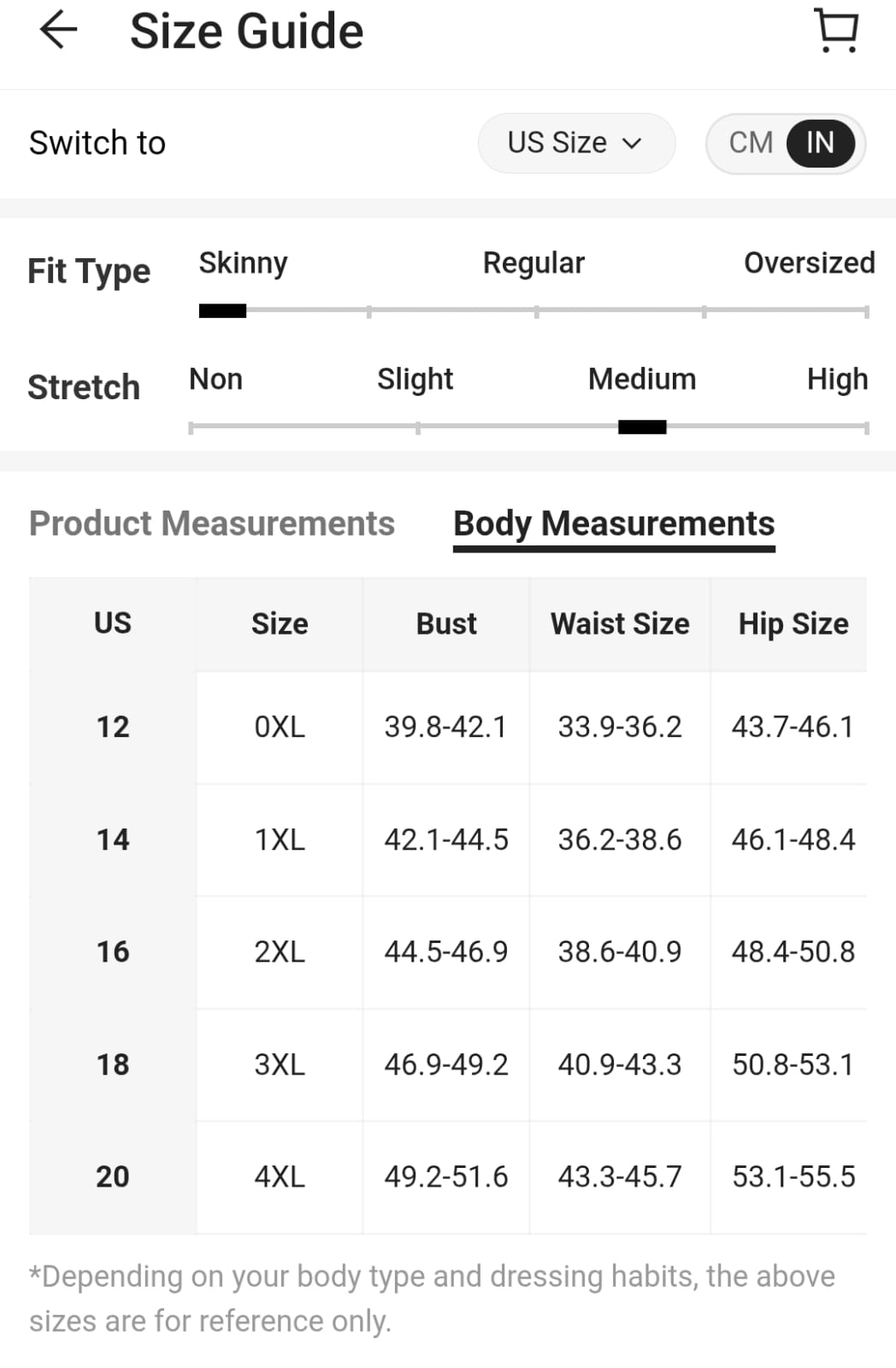
Task: Go back with the arrow icon
Action: [58, 30]
